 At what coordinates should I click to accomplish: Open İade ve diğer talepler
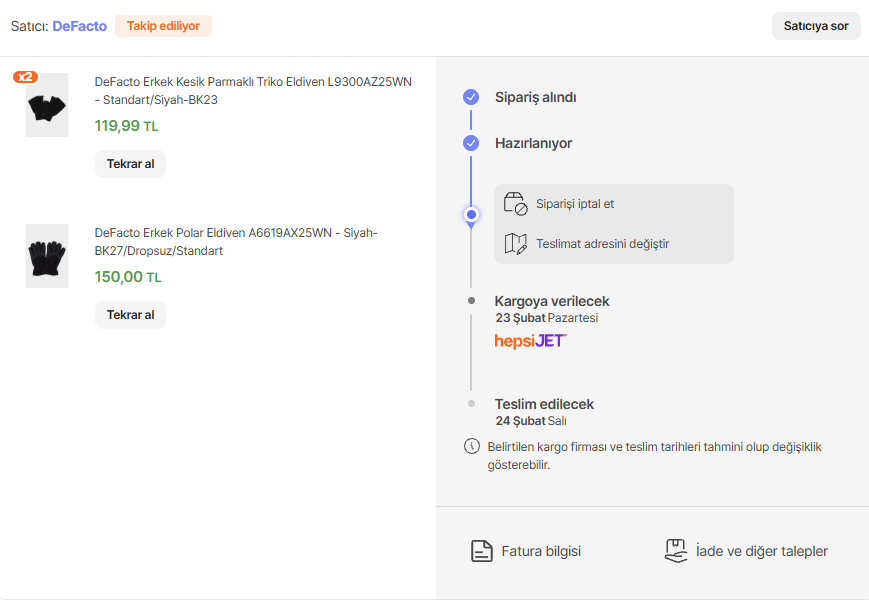click(761, 552)
